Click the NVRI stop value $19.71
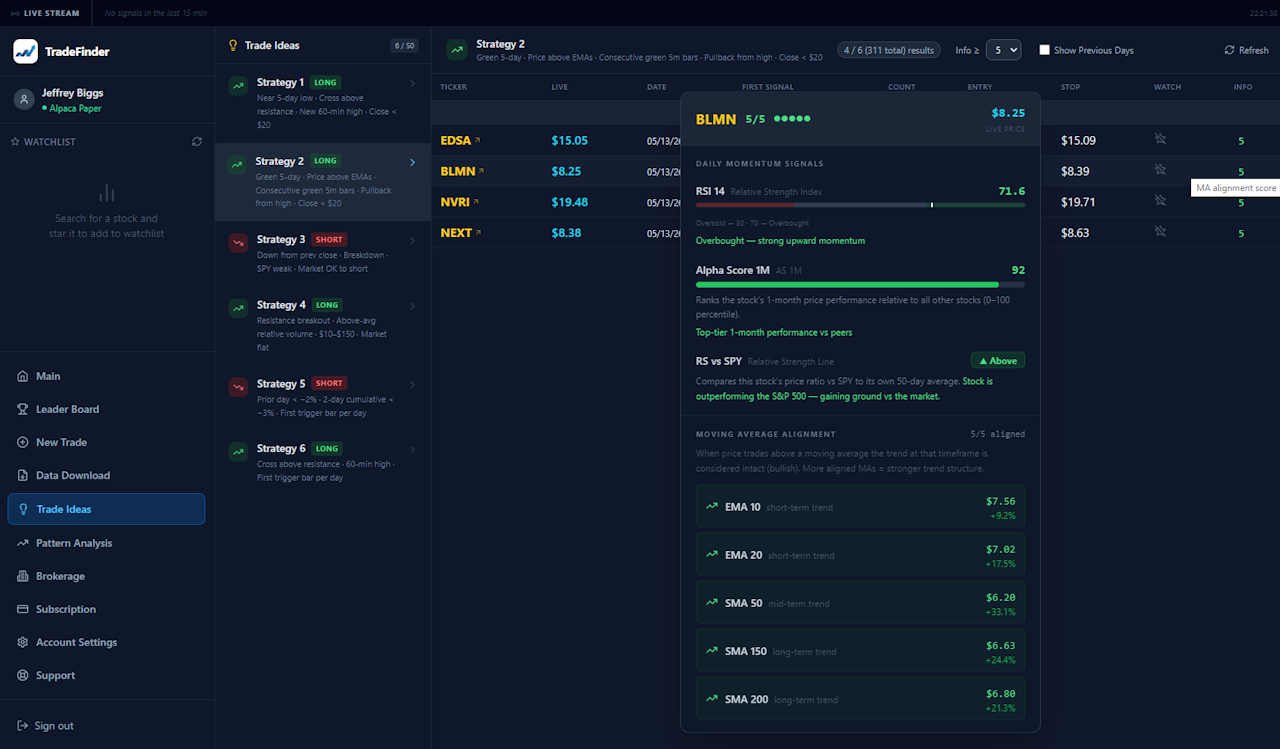 [x=1078, y=202]
